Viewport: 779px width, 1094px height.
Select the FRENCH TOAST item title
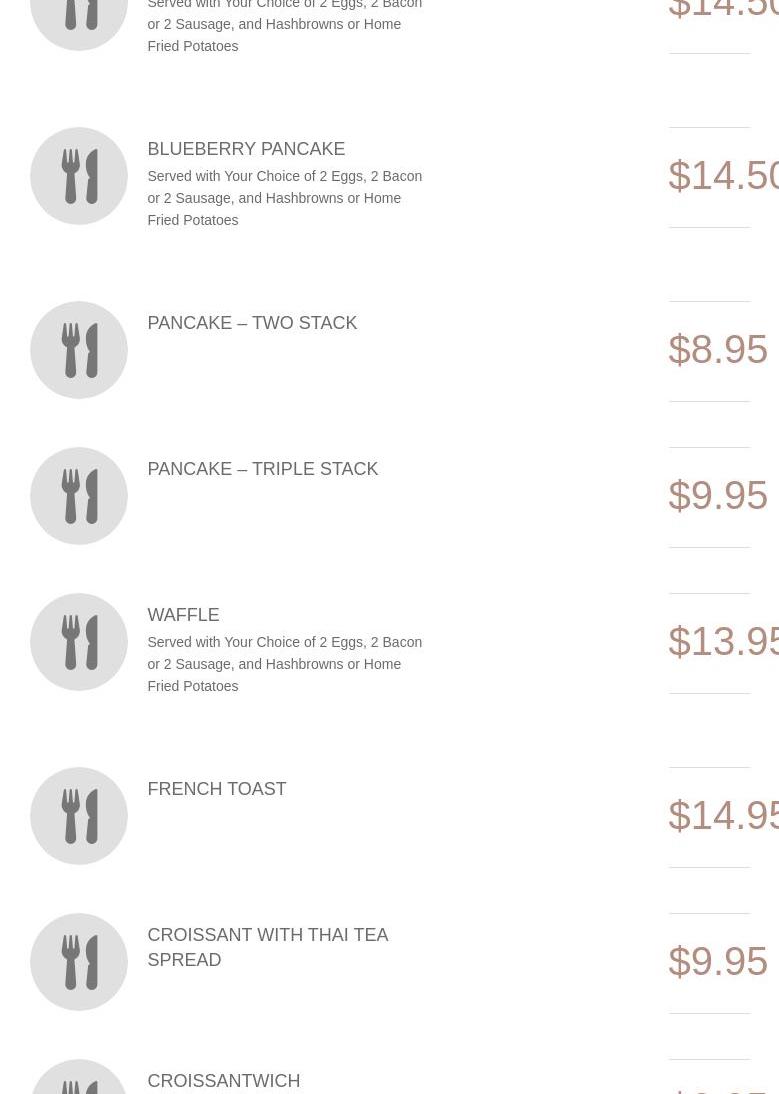pos(216,789)
